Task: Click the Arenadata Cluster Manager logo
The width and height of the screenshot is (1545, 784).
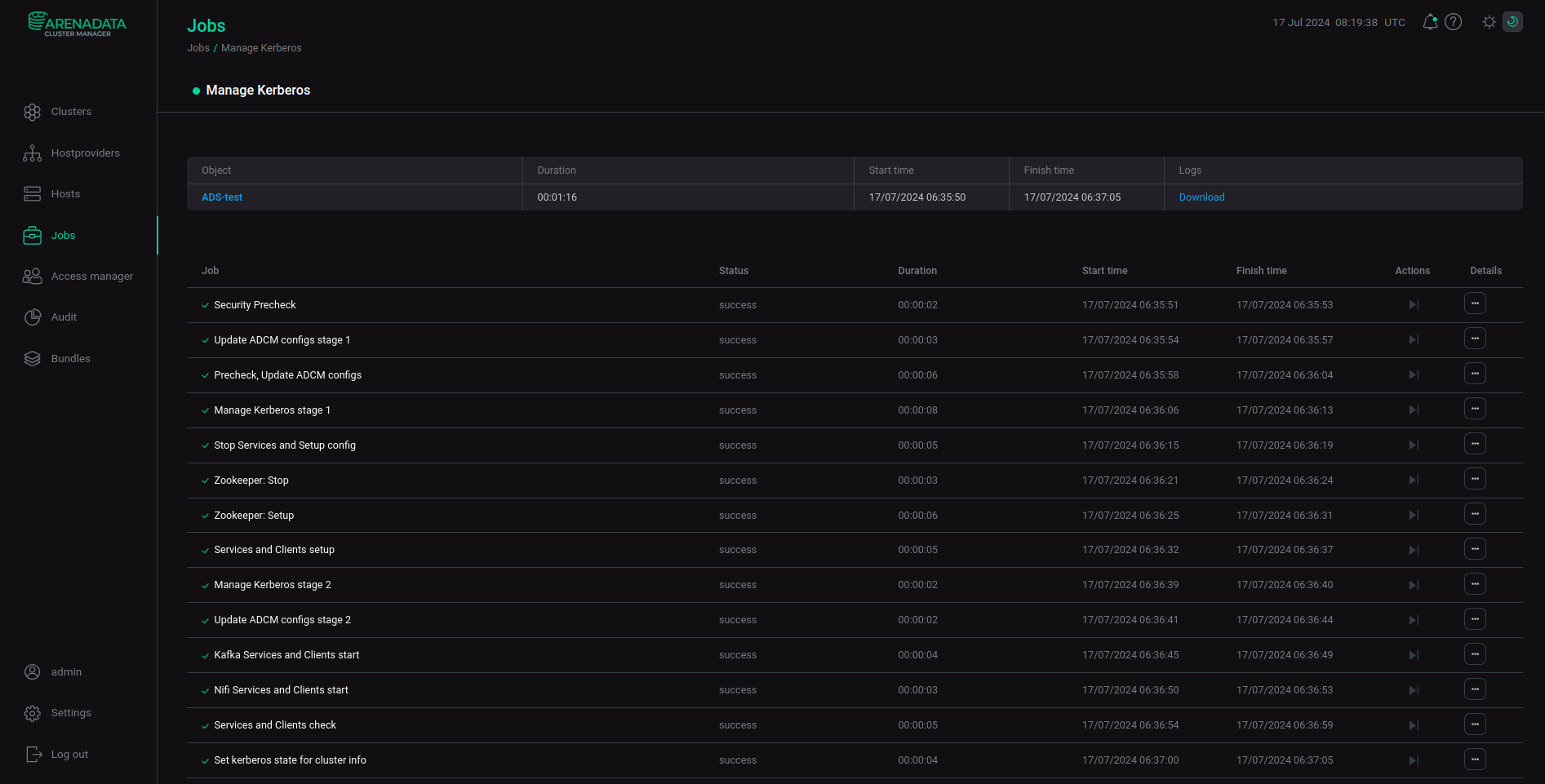Action: (78, 24)
